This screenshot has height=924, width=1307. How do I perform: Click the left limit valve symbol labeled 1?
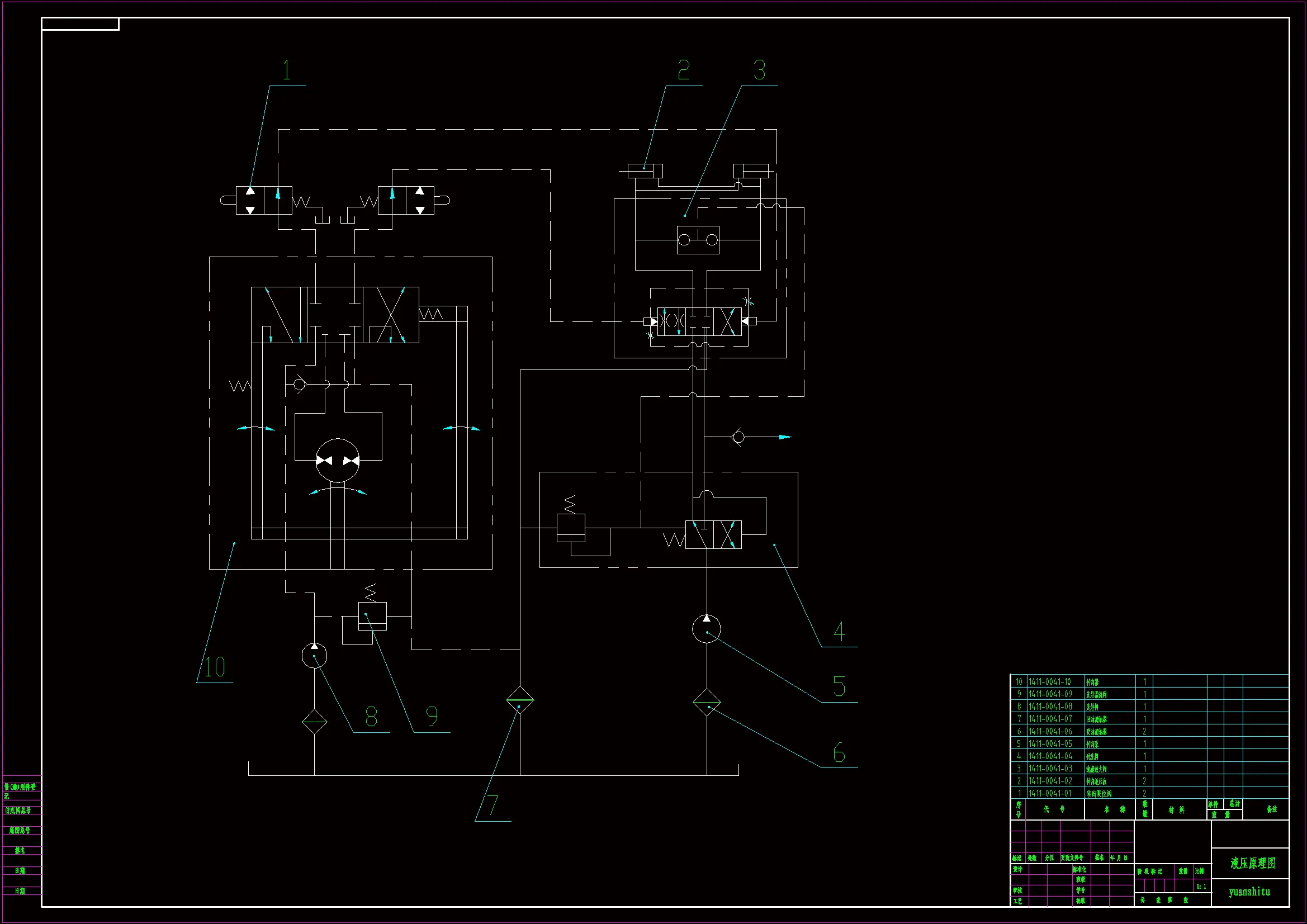pyautogui.click(x=264, y=201)
